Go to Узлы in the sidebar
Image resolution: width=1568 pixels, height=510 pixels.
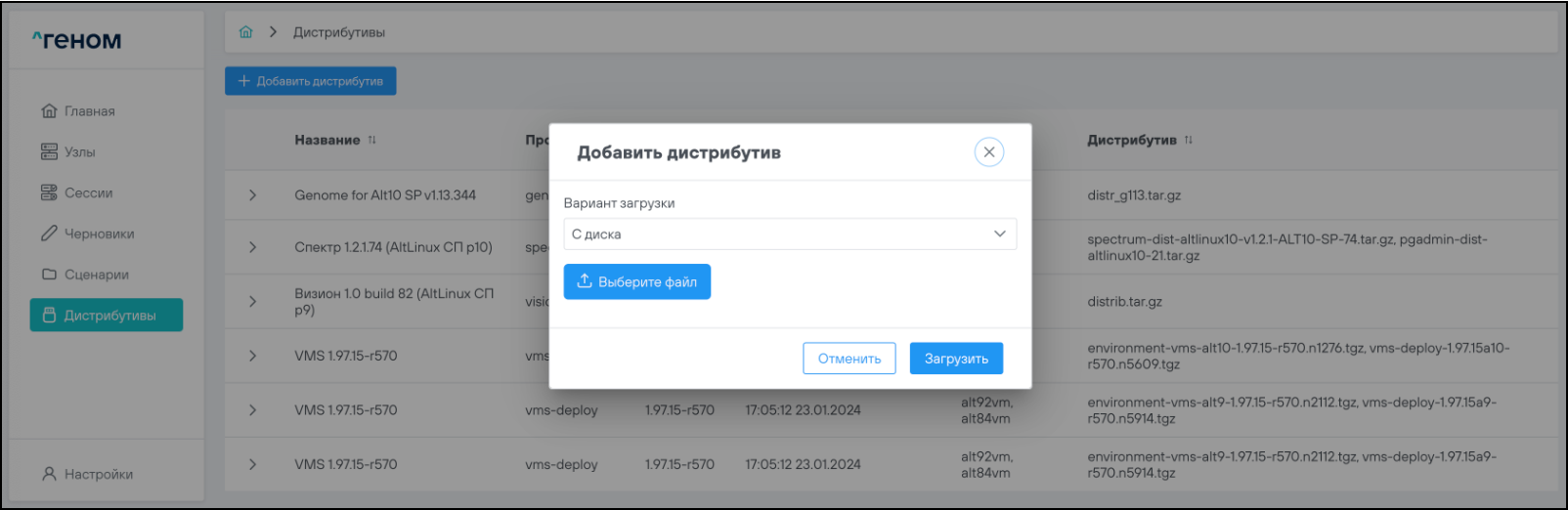click(79, 152)
